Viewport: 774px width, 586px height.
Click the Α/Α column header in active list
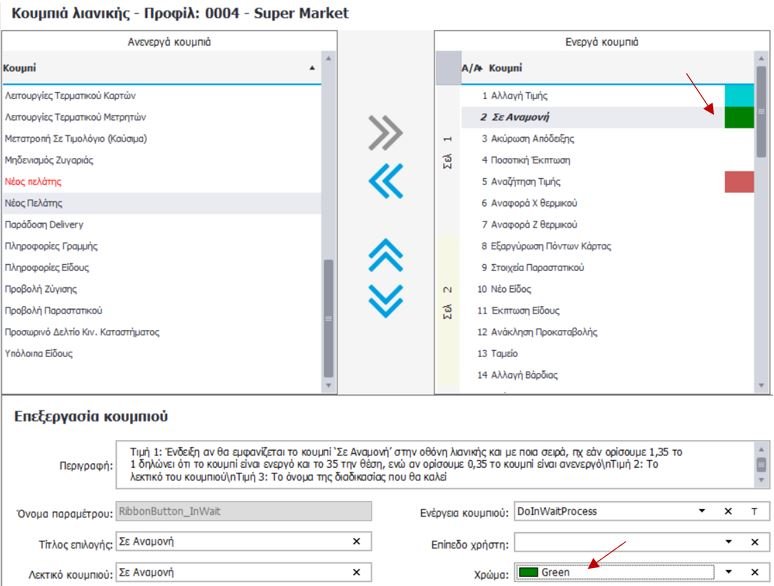471,68
